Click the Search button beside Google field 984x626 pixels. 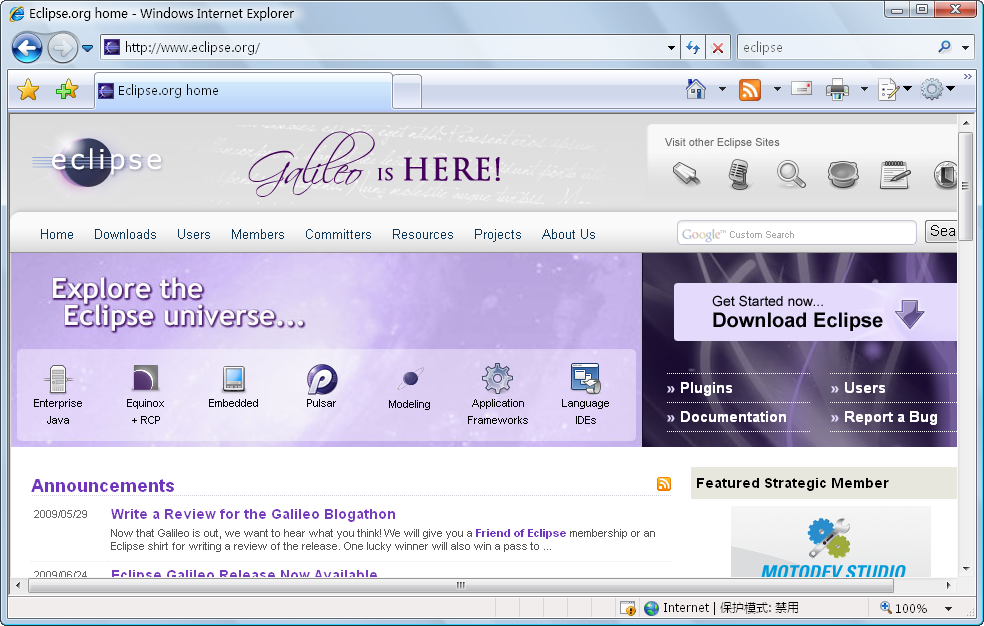pos(941,231)
